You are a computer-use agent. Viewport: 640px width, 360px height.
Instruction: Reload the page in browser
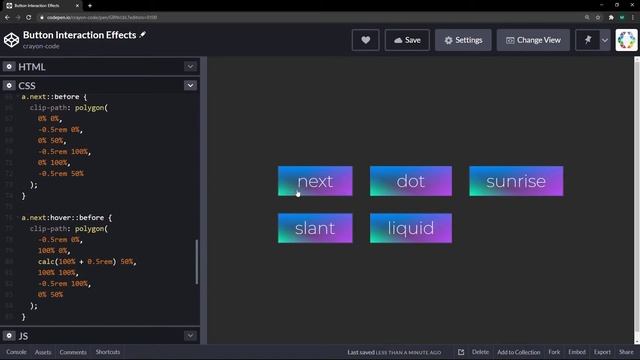point(29,17)
